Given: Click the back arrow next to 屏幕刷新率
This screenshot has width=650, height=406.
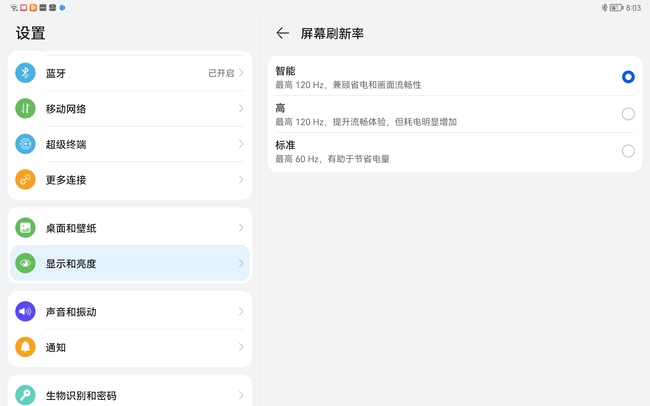Looking at the screenshot, I should [x=282, y=33].
